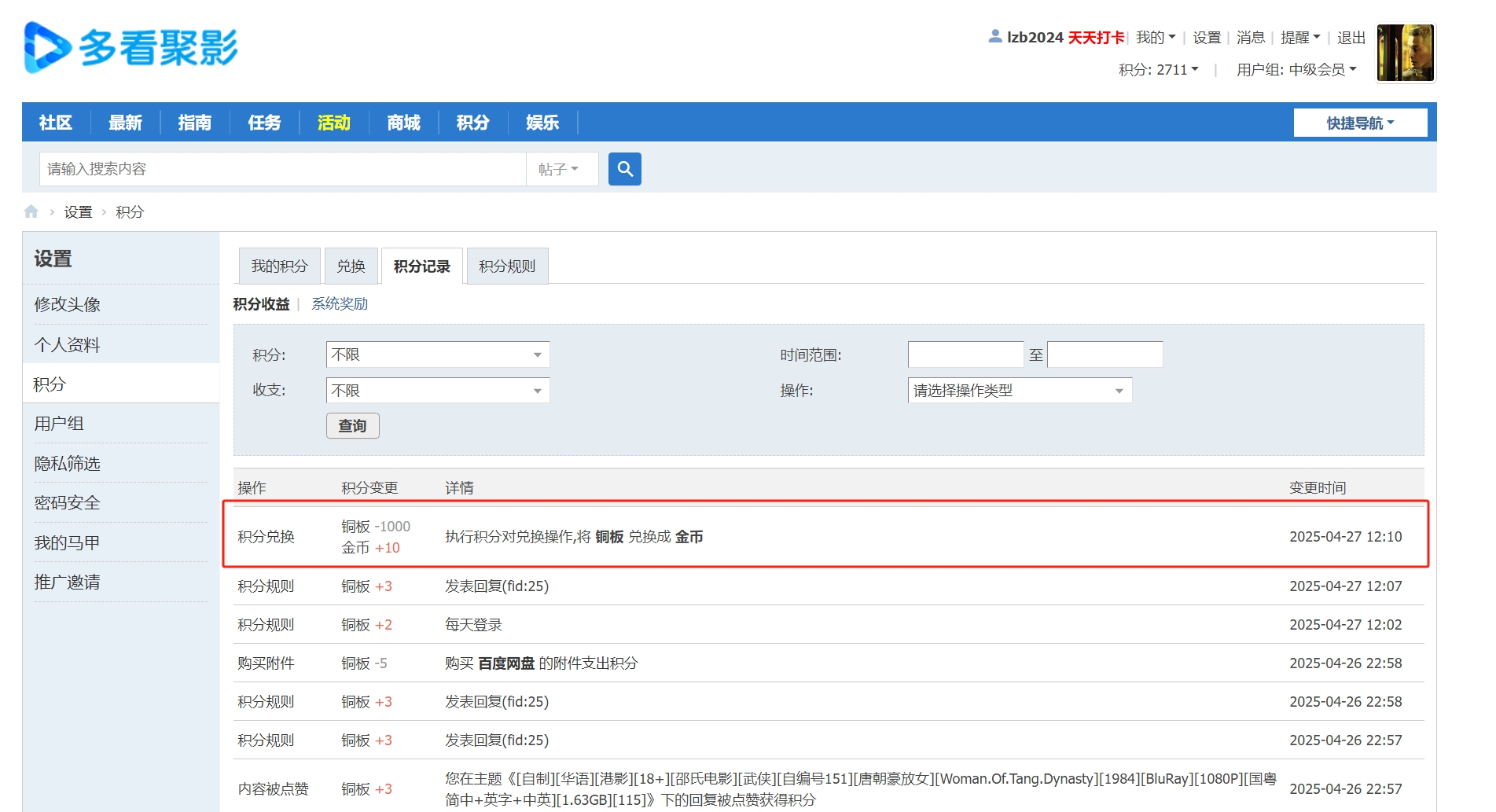Click the home icon in the breadcrumb

(x=32, y=211)
